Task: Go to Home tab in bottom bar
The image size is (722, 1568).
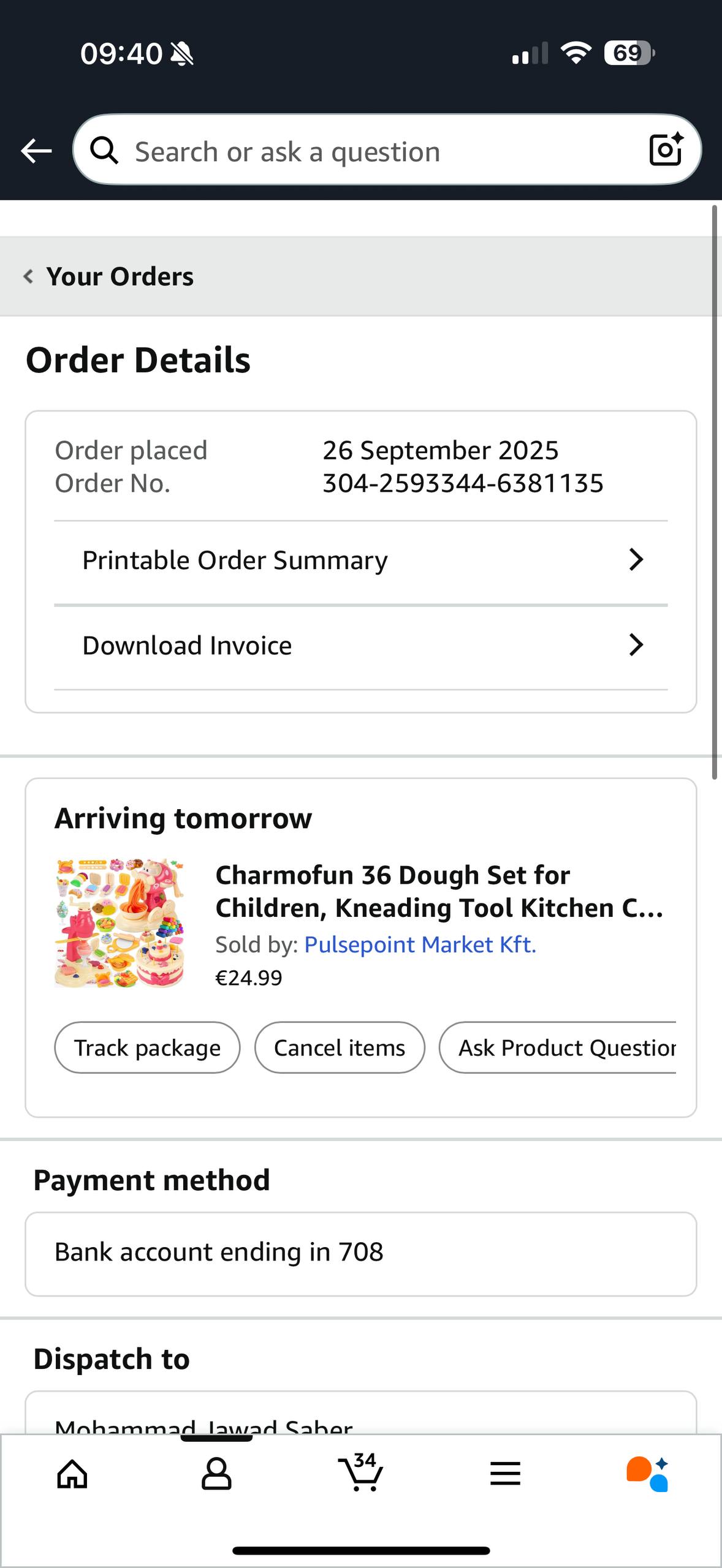Action: click(x=72, y=1473)
